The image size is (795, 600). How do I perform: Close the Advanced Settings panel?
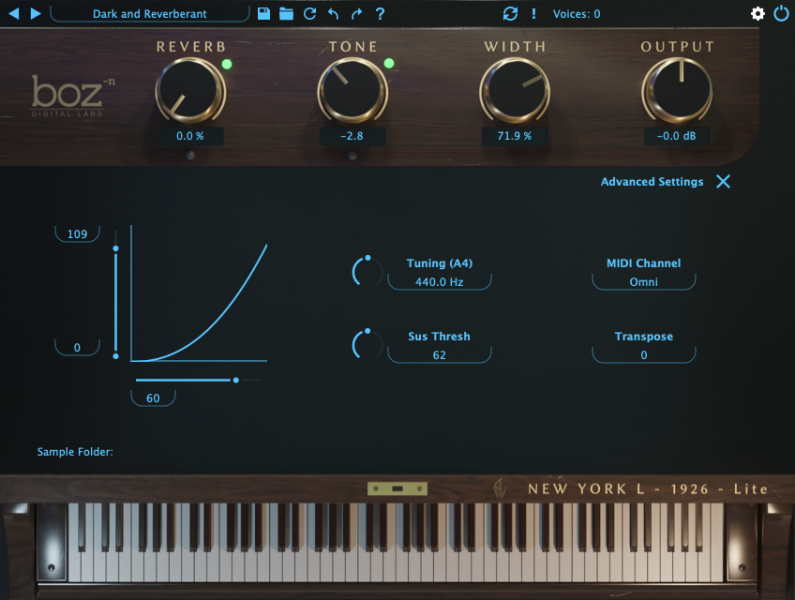pyautogui.click(x=723, y=182)
